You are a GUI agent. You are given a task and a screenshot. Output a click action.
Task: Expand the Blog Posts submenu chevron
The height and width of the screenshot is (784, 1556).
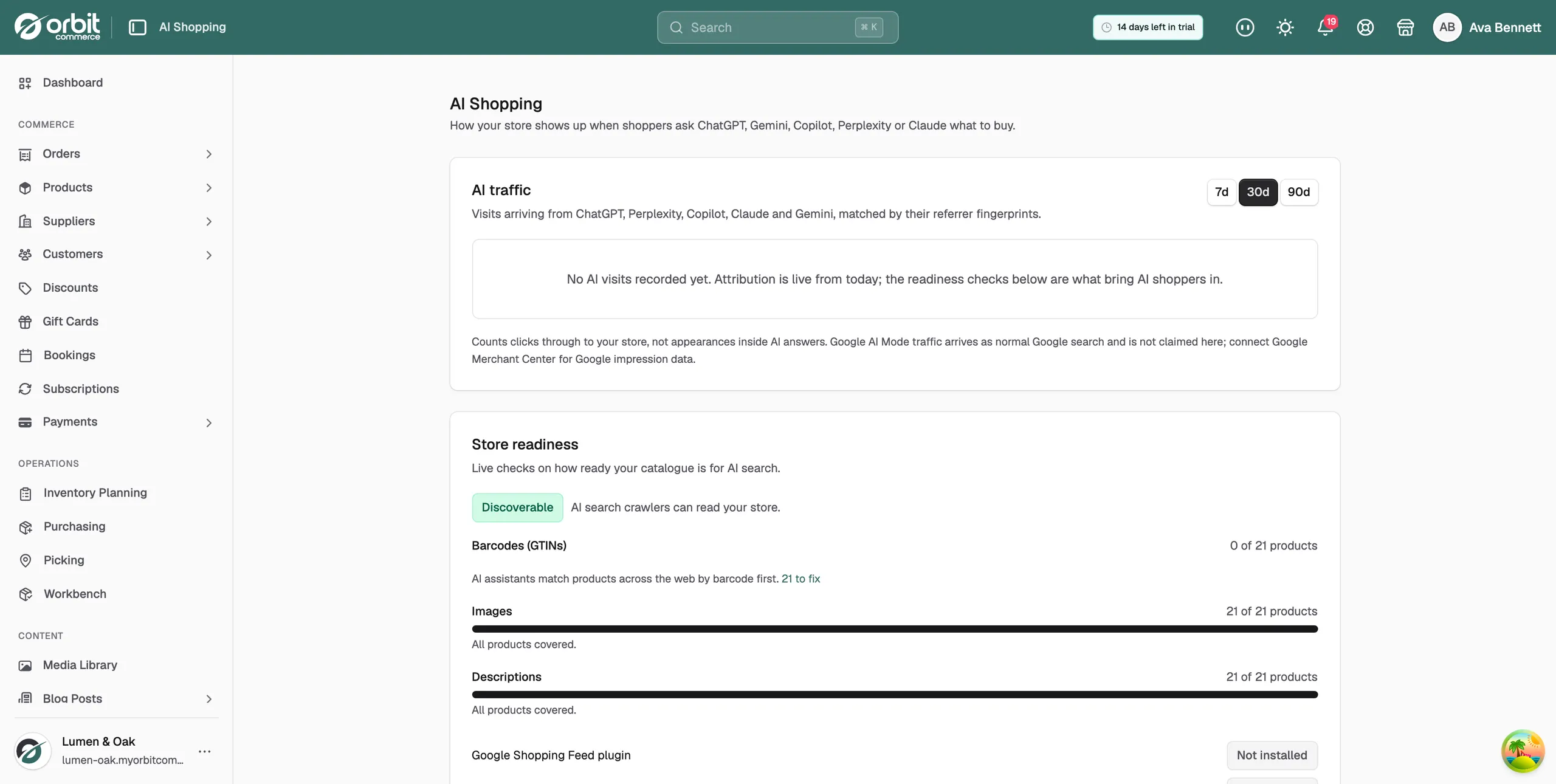click(208, 699)
